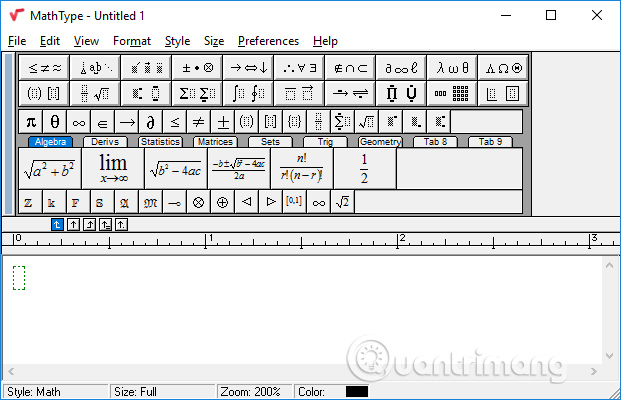Insert the Fraktur M symbol
Image resolution: width=621 pixels, height=400 pixels.
(150, 202)
